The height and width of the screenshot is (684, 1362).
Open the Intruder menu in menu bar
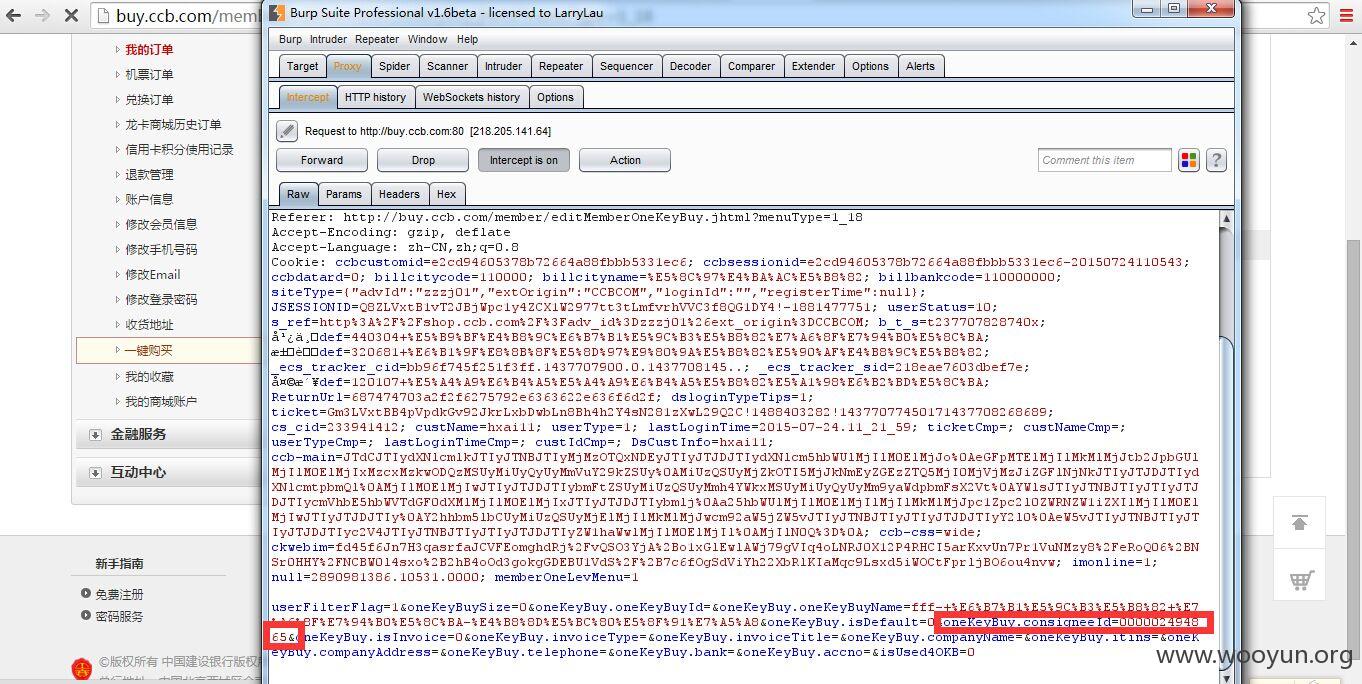pyautogui.click(x=328, y=39)
